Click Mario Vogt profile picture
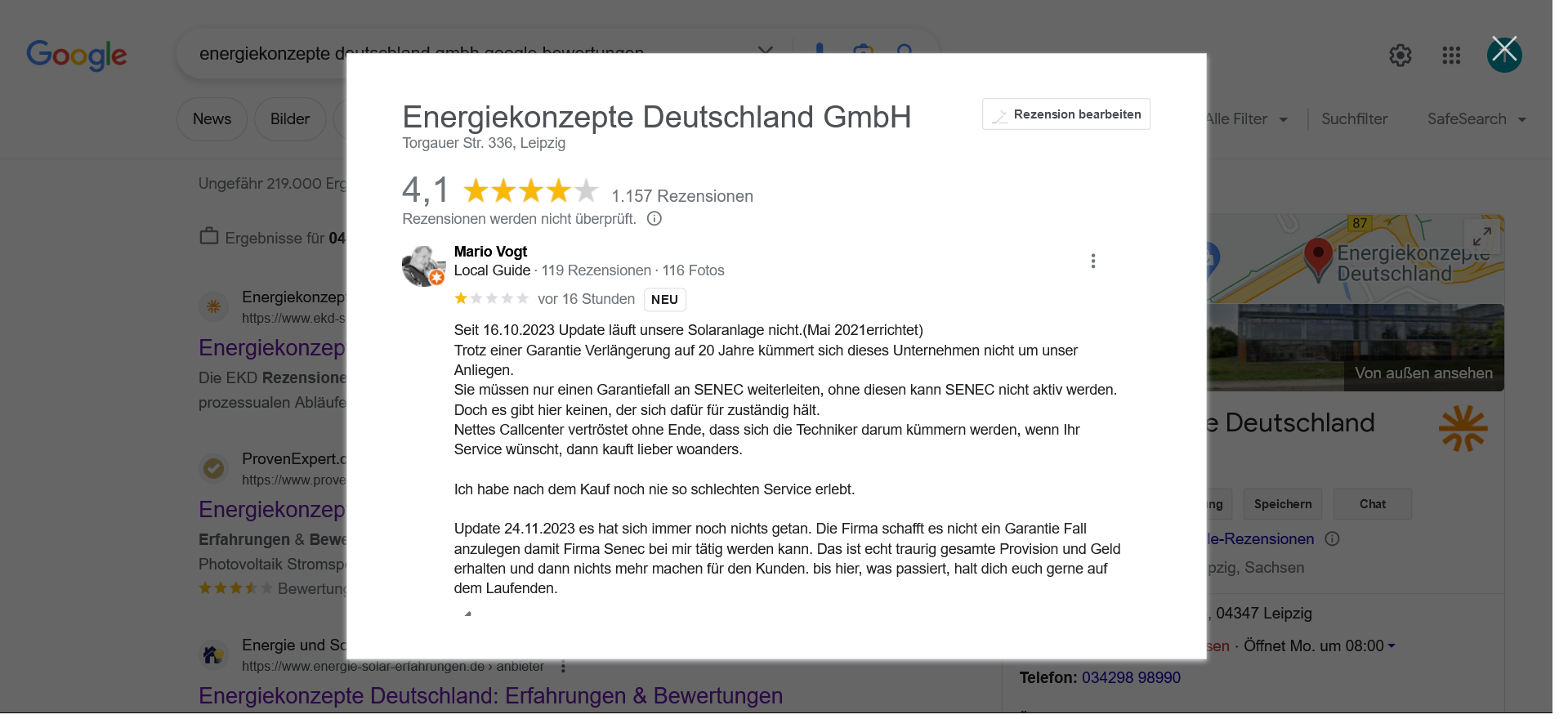 tap(422, 266)
